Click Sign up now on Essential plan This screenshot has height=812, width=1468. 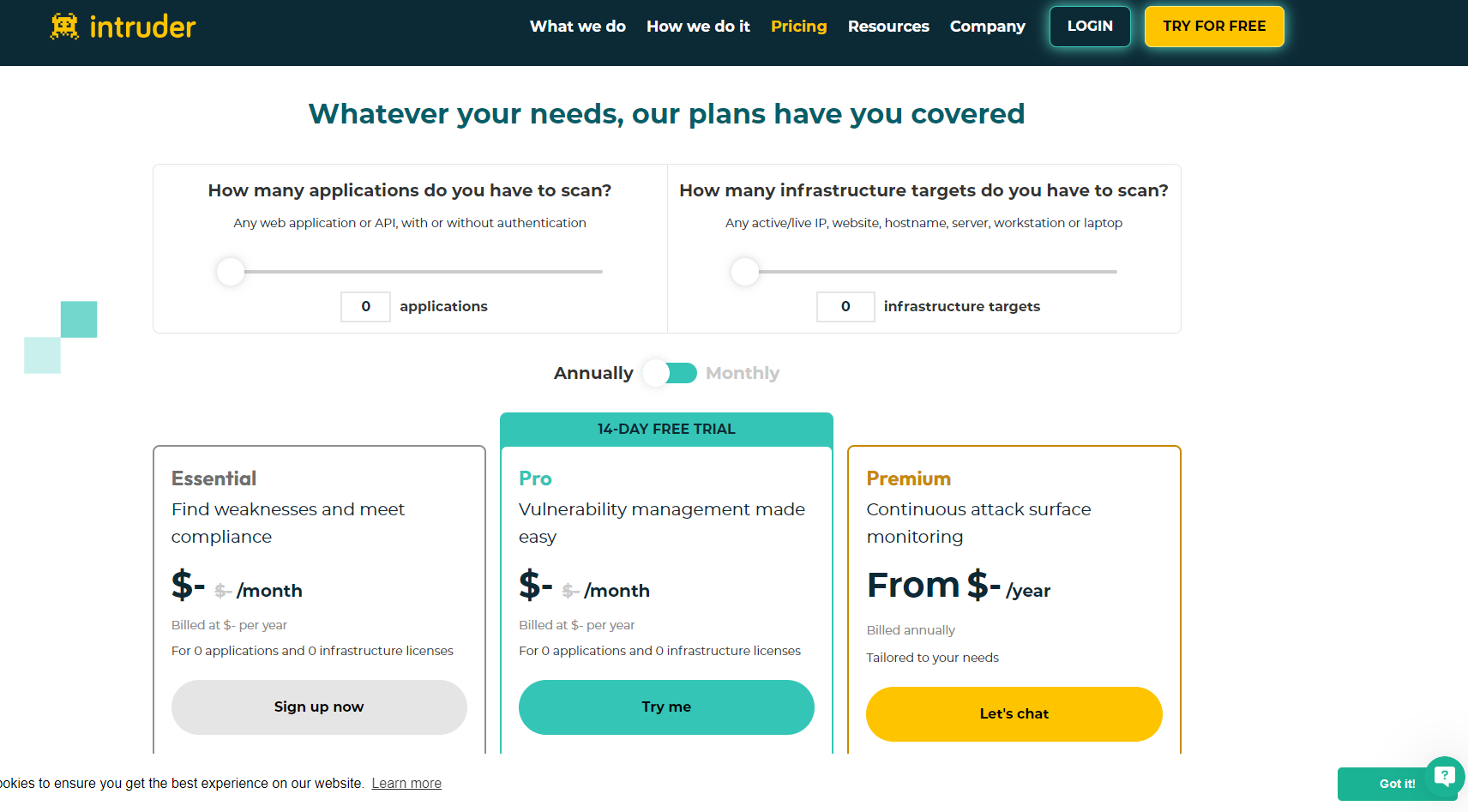click(319, 707)
